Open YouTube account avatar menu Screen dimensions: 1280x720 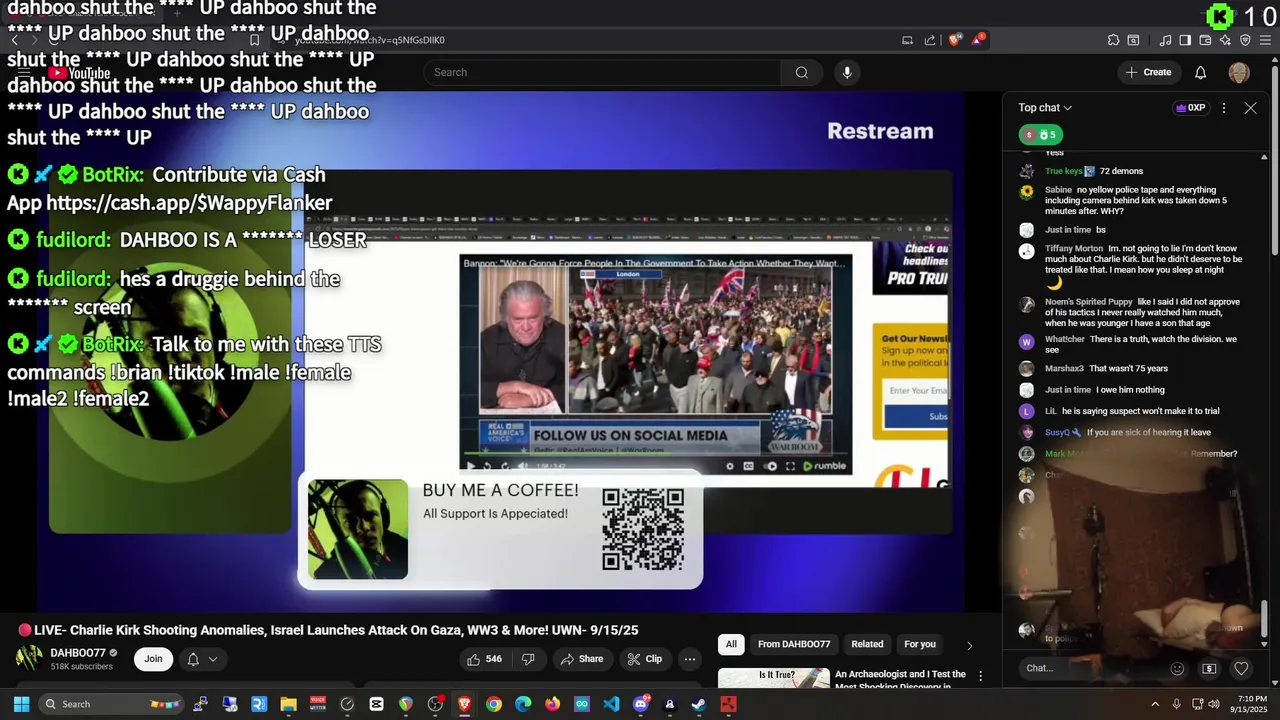point(1239,72)
